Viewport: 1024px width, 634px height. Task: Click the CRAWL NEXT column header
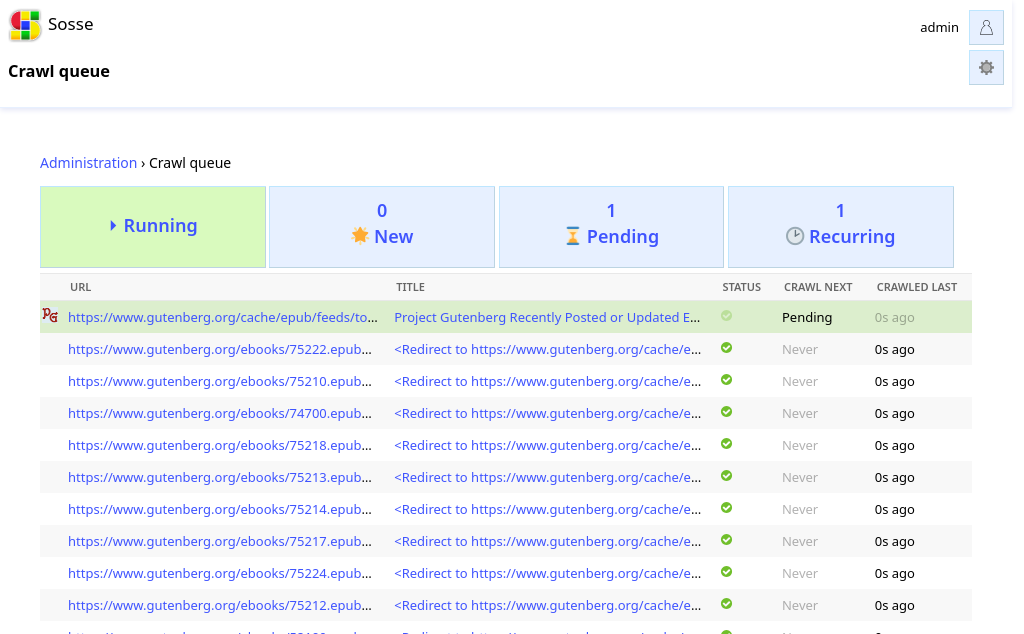818,287
